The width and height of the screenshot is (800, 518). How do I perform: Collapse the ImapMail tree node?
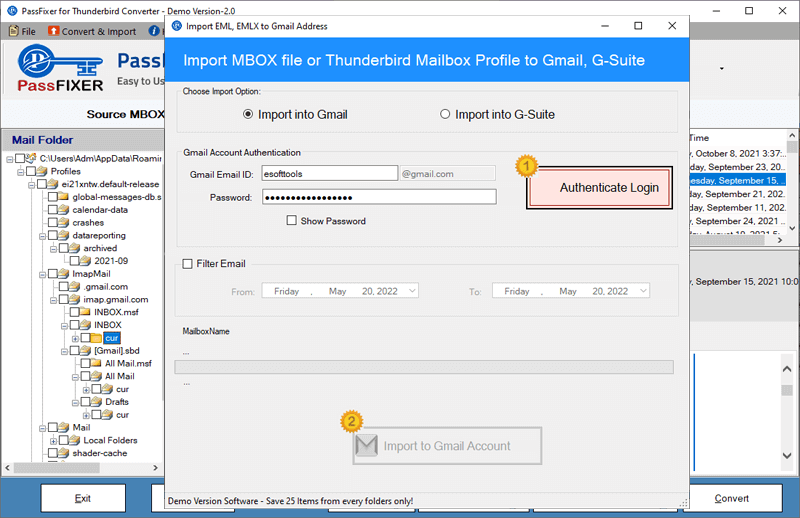click(42, 275)
